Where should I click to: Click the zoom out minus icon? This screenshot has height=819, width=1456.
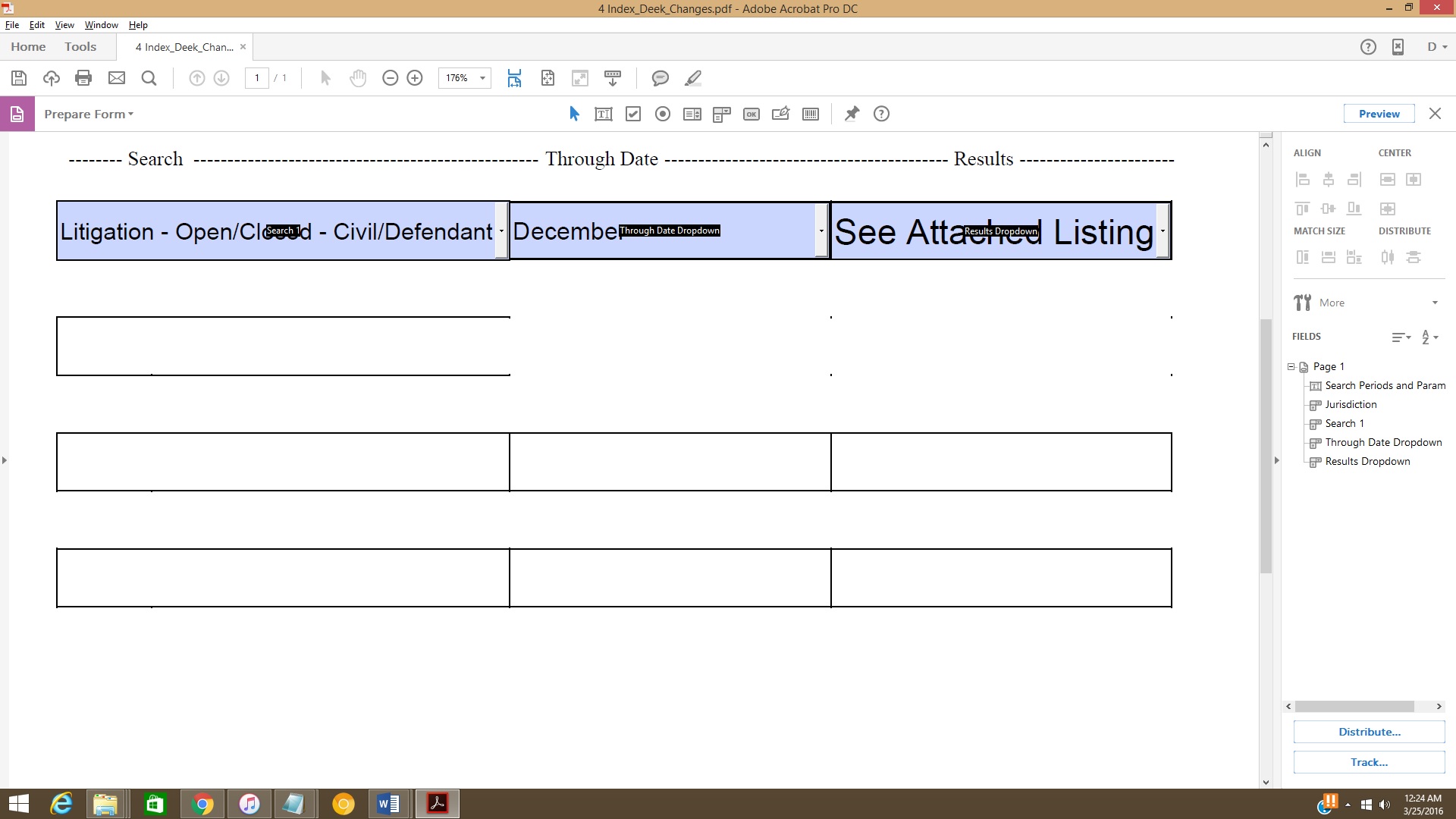(x=391, y=78)
